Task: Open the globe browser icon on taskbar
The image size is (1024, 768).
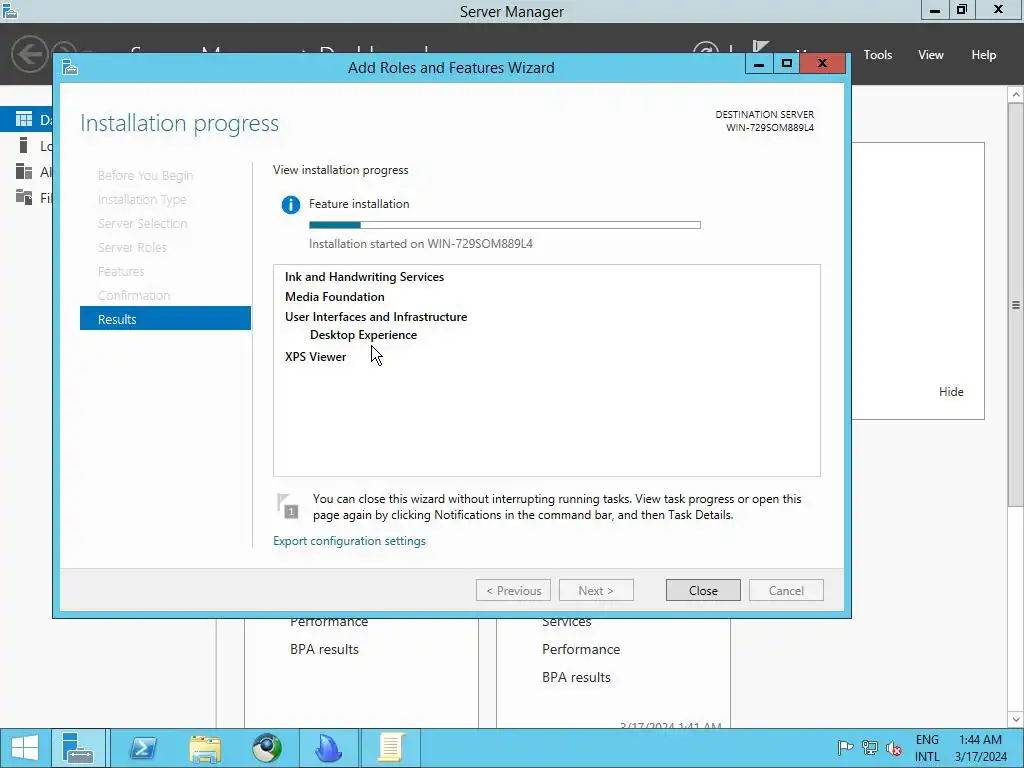Action: click(x=267, y=748)
